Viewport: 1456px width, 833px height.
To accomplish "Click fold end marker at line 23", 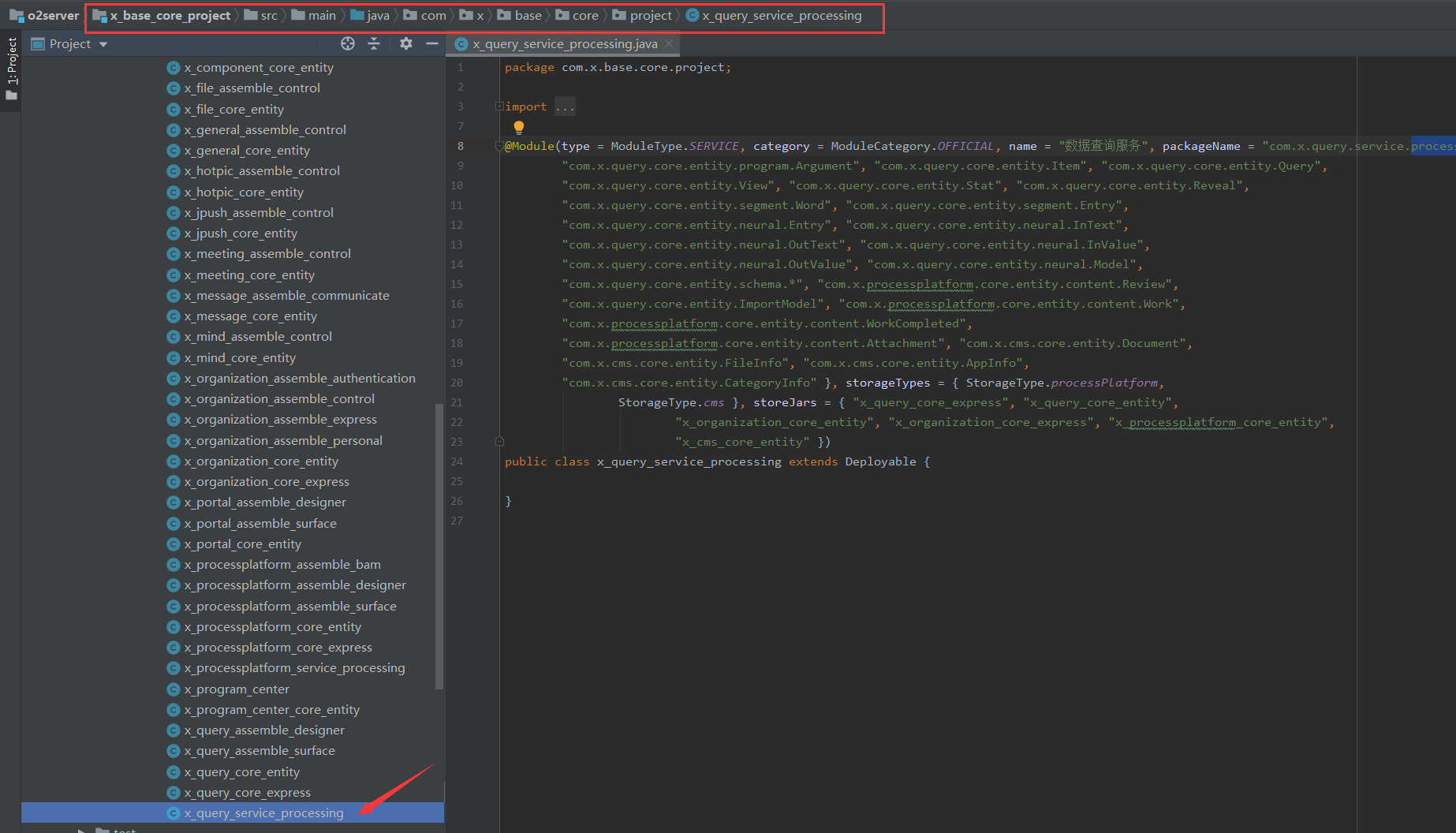I will point(499,442).
